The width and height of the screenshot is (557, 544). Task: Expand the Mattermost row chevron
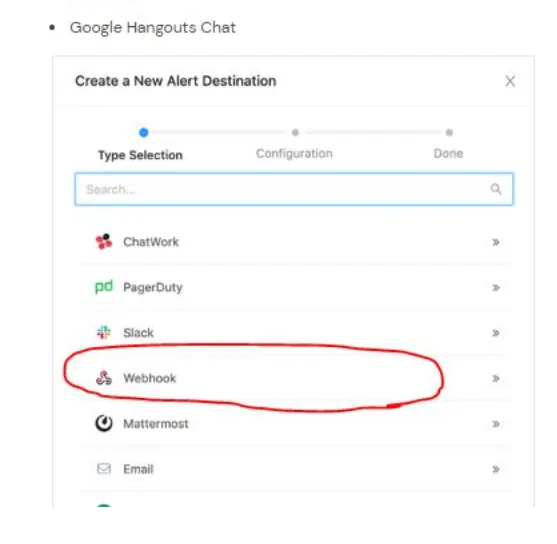tap(496, 424)
